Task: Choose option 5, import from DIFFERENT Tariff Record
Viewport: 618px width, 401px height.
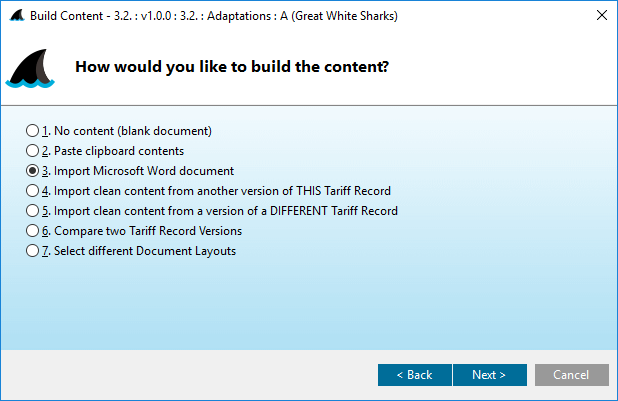Action: click(x=33, y=211)
